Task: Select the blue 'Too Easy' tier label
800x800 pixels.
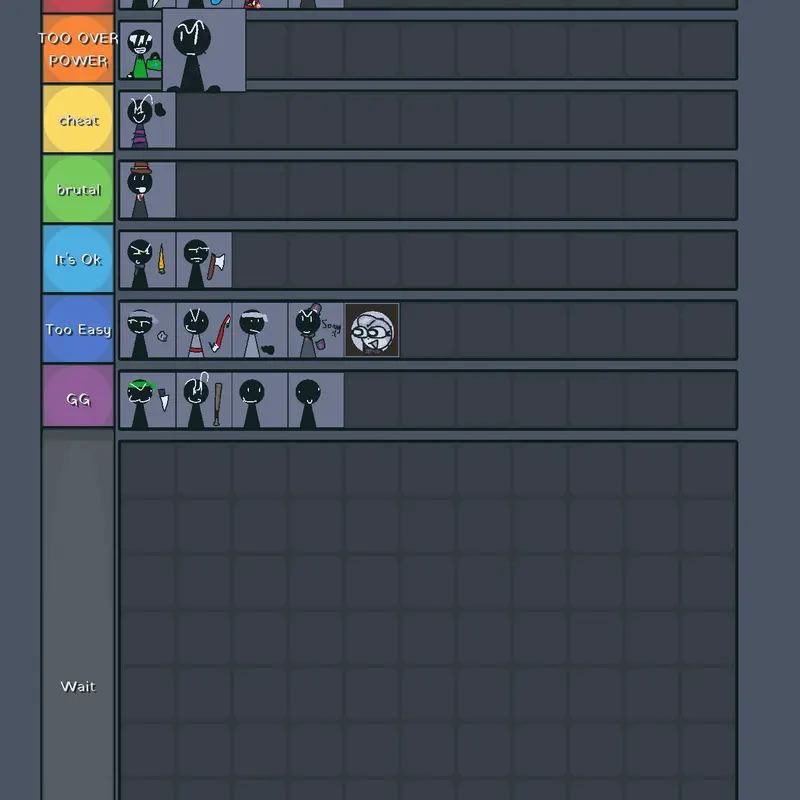Action: 78,329
